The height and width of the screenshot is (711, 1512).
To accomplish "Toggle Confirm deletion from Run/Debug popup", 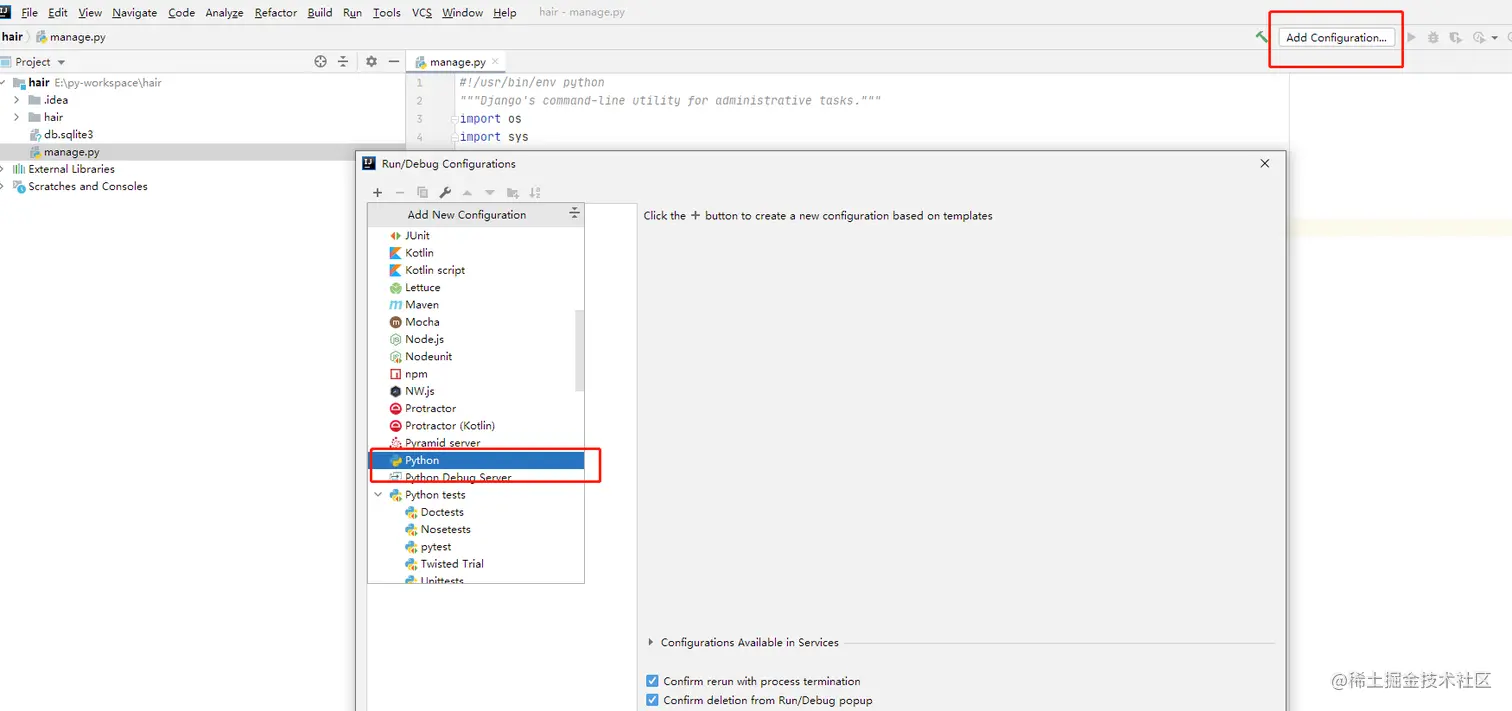I will click(x=653, y=700).
